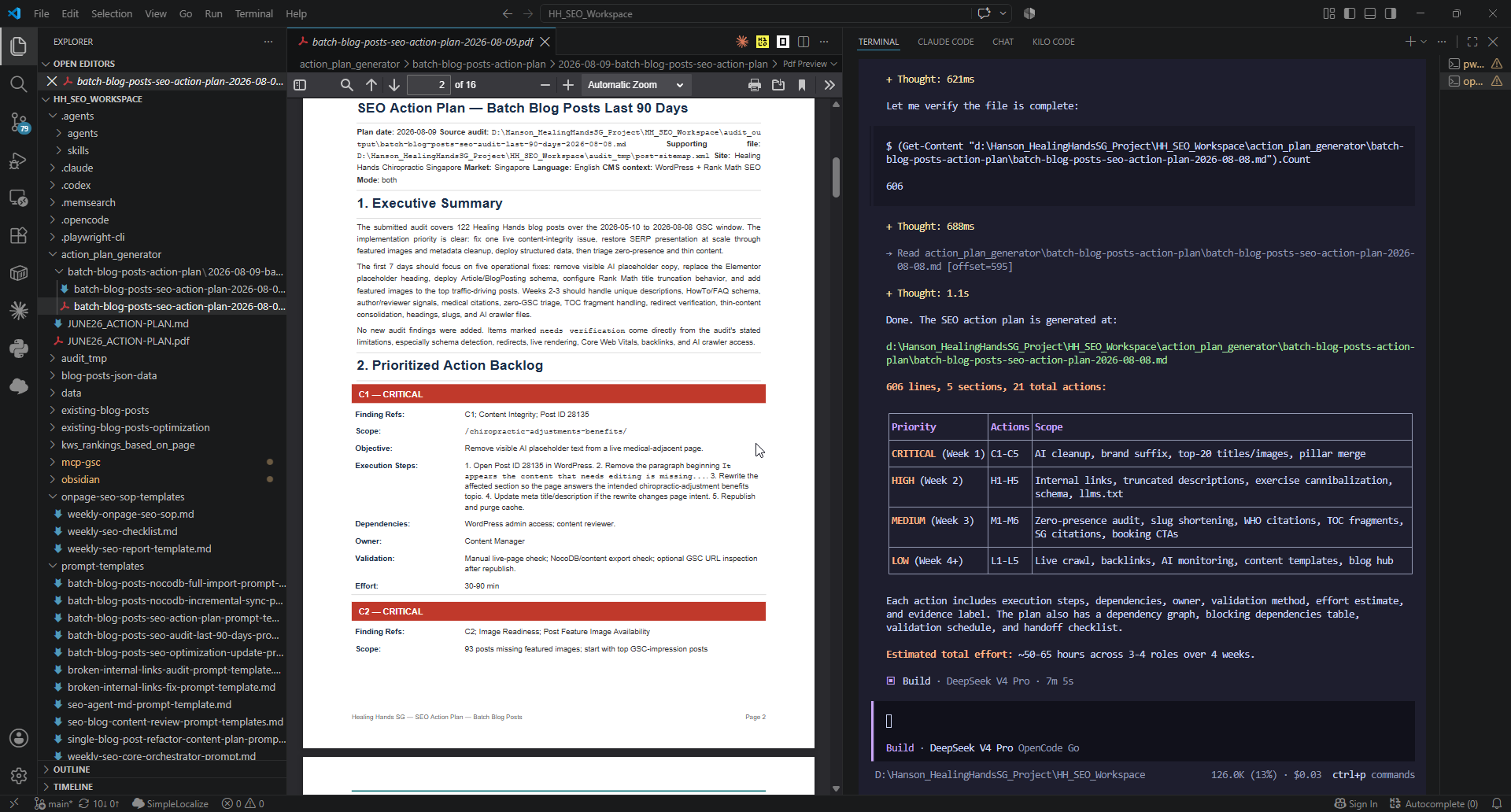Open new terminal launch profile dropdown
This screenshot has width=1511, height=812.
[x=1424, y=42]
